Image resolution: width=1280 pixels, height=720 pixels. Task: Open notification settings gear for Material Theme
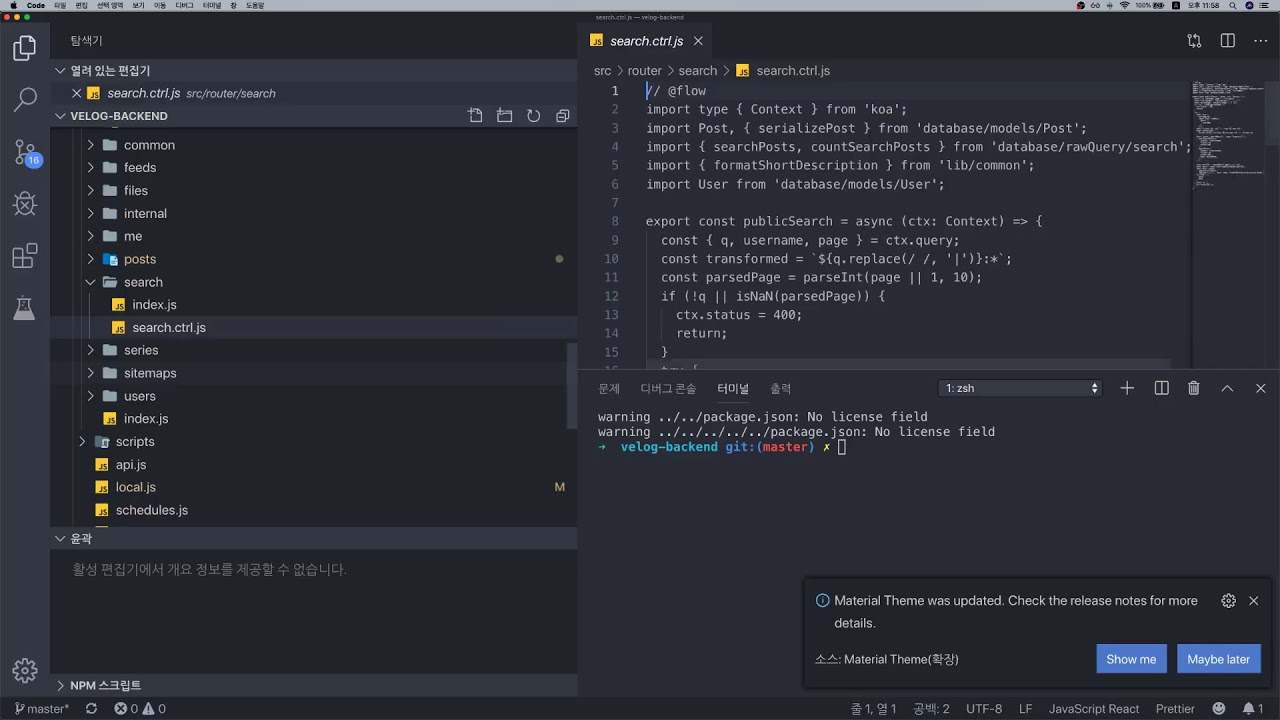click(1228, 601)
